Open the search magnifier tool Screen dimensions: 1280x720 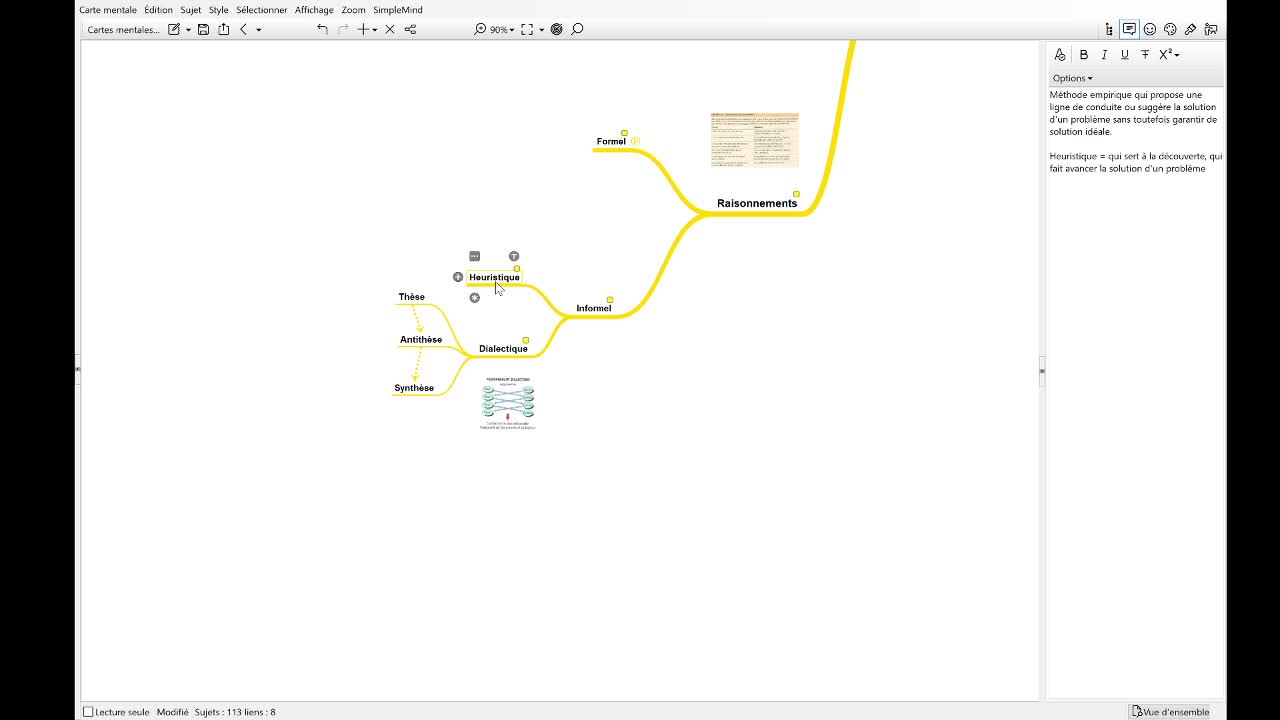tap(577, 30)
